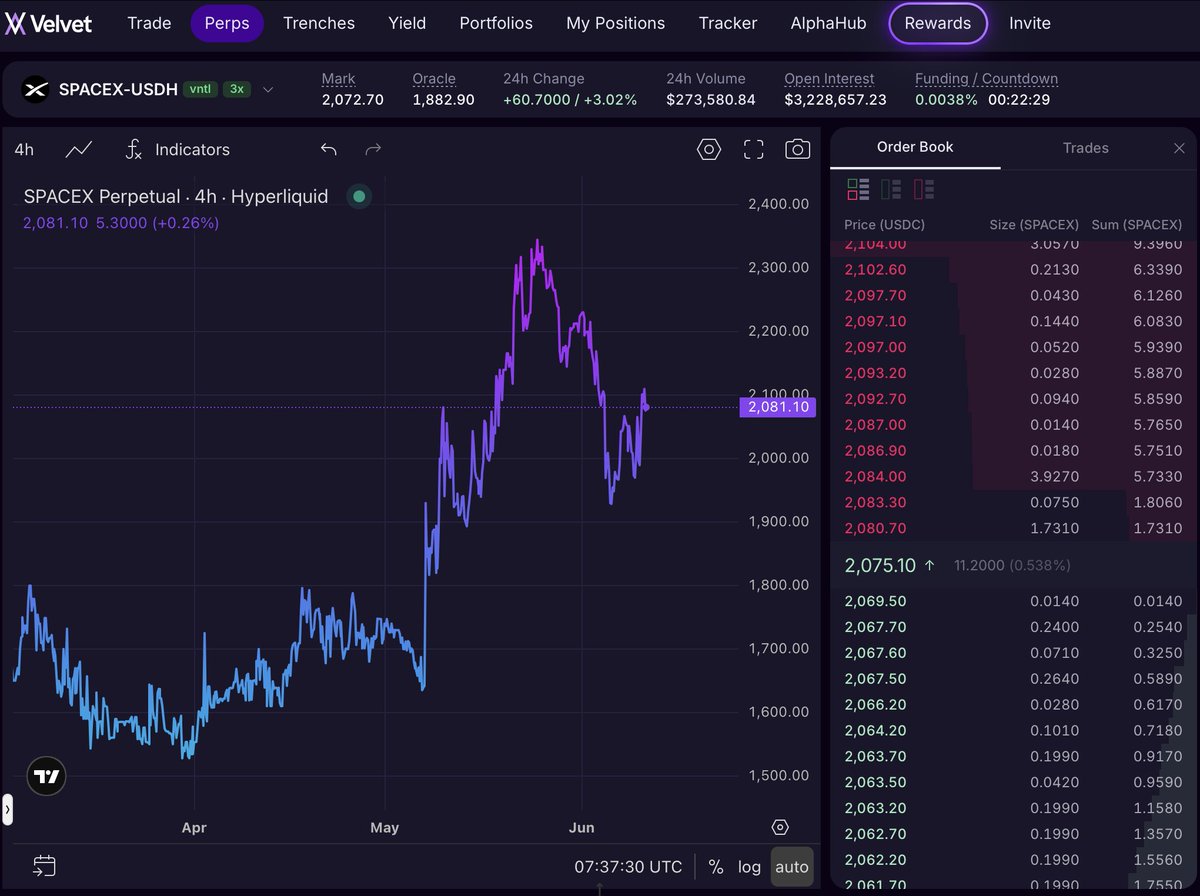1200x896 pixels.
Task: Click the Price (USDC) column header
Action: [884, 224]
